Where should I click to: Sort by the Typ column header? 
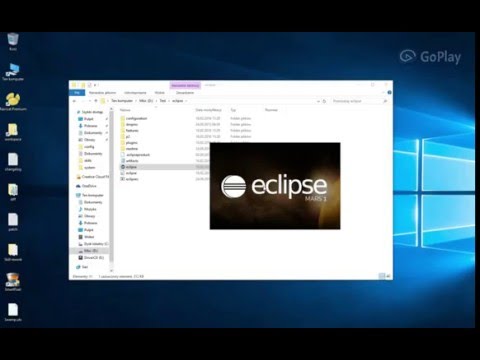click(233, 110)
